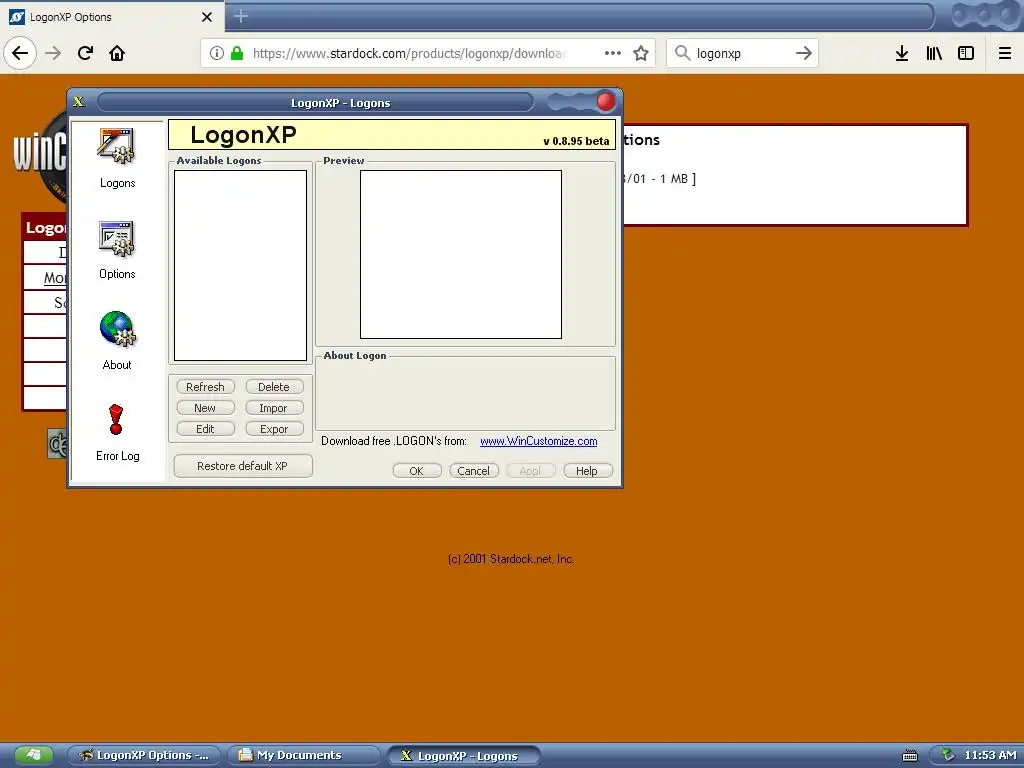Click the Export logon button
1024x768 pixels.
pos(274,428)
